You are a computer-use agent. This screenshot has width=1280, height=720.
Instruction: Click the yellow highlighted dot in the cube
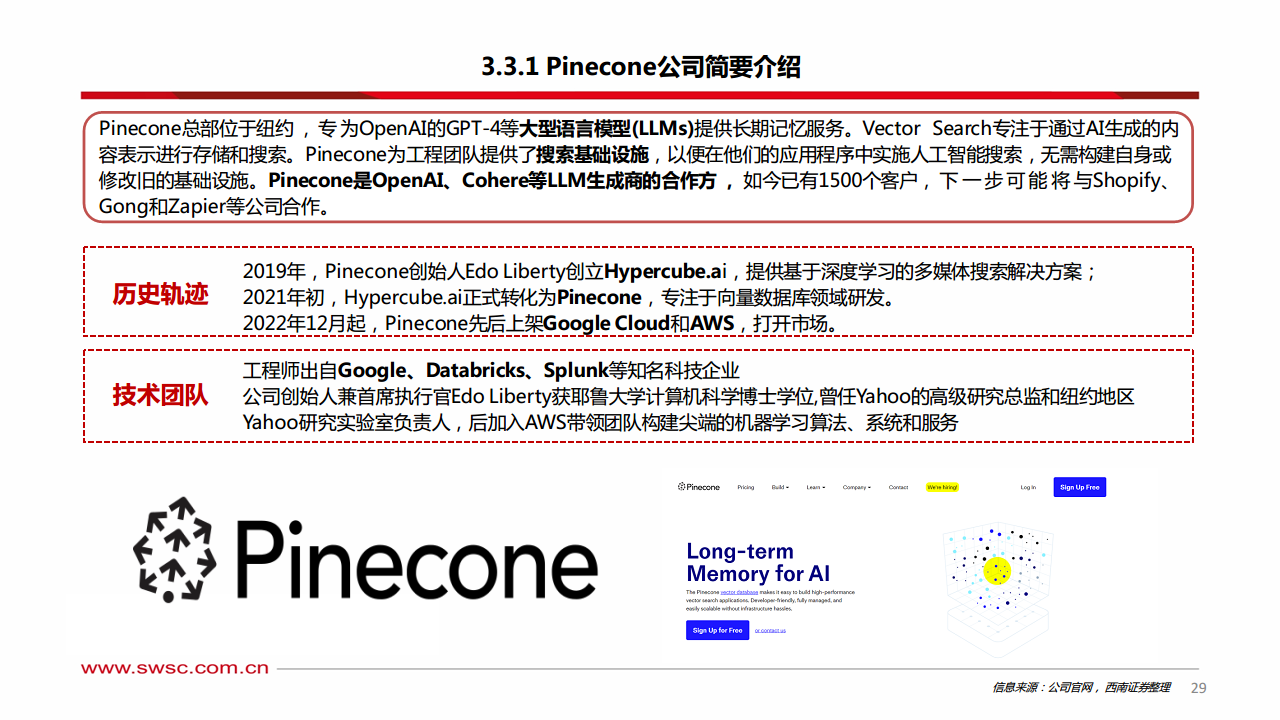[x=997, y=573]
